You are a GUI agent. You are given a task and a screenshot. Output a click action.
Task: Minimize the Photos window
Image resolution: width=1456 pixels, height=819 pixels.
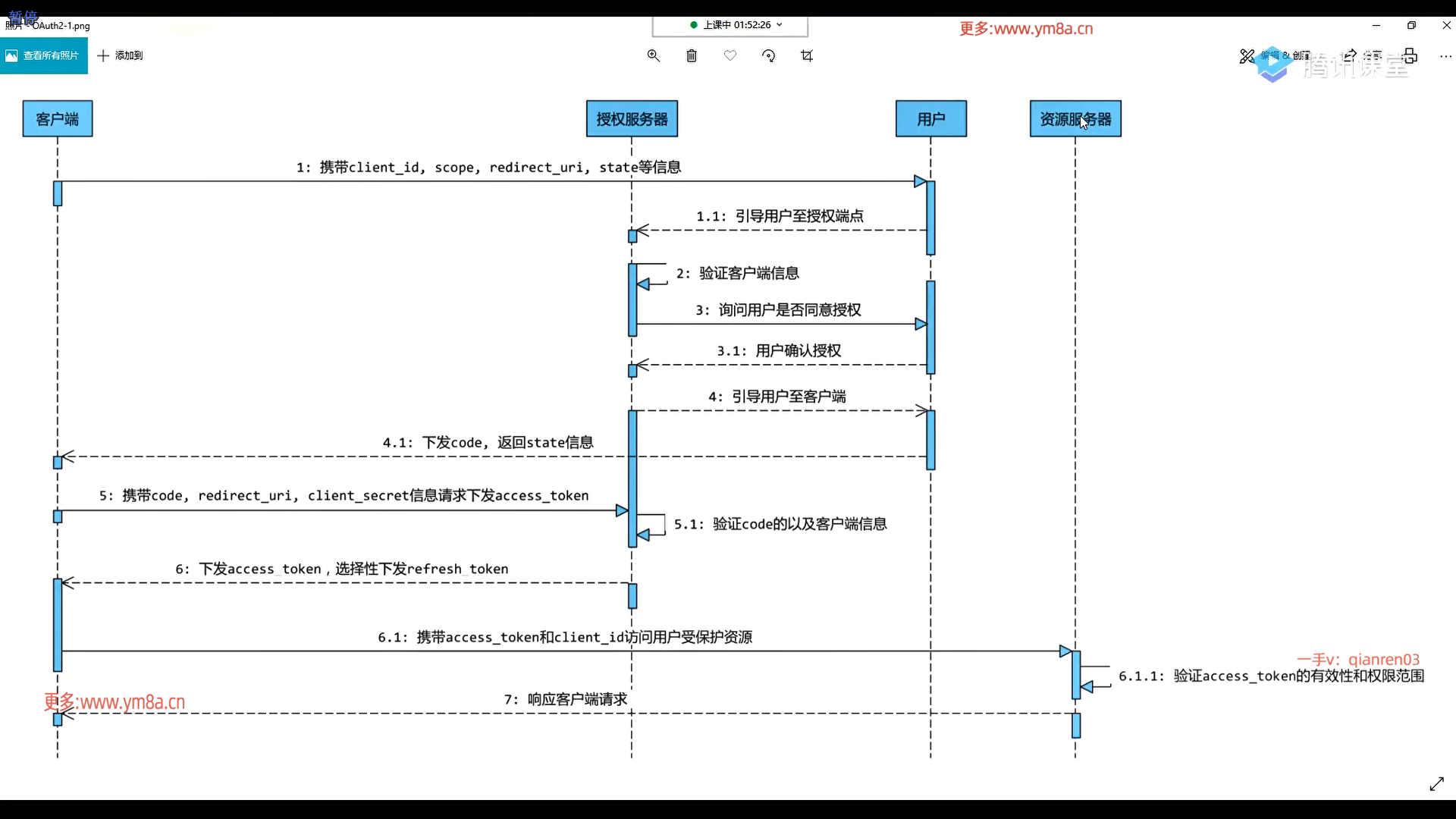[x=1376, y=25]
